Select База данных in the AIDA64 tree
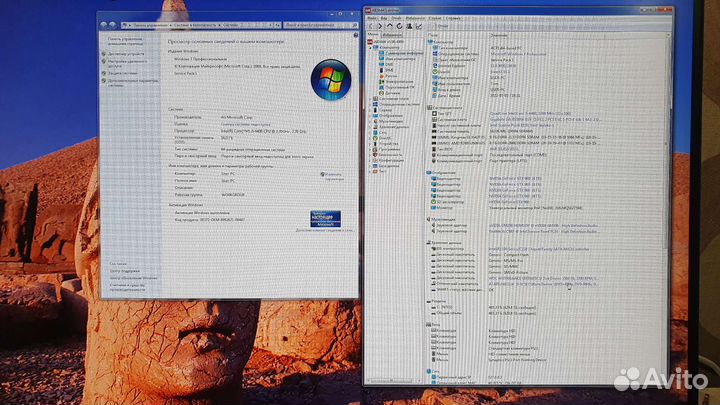This screenshot has width=720, height=405. tap(386, 166)
